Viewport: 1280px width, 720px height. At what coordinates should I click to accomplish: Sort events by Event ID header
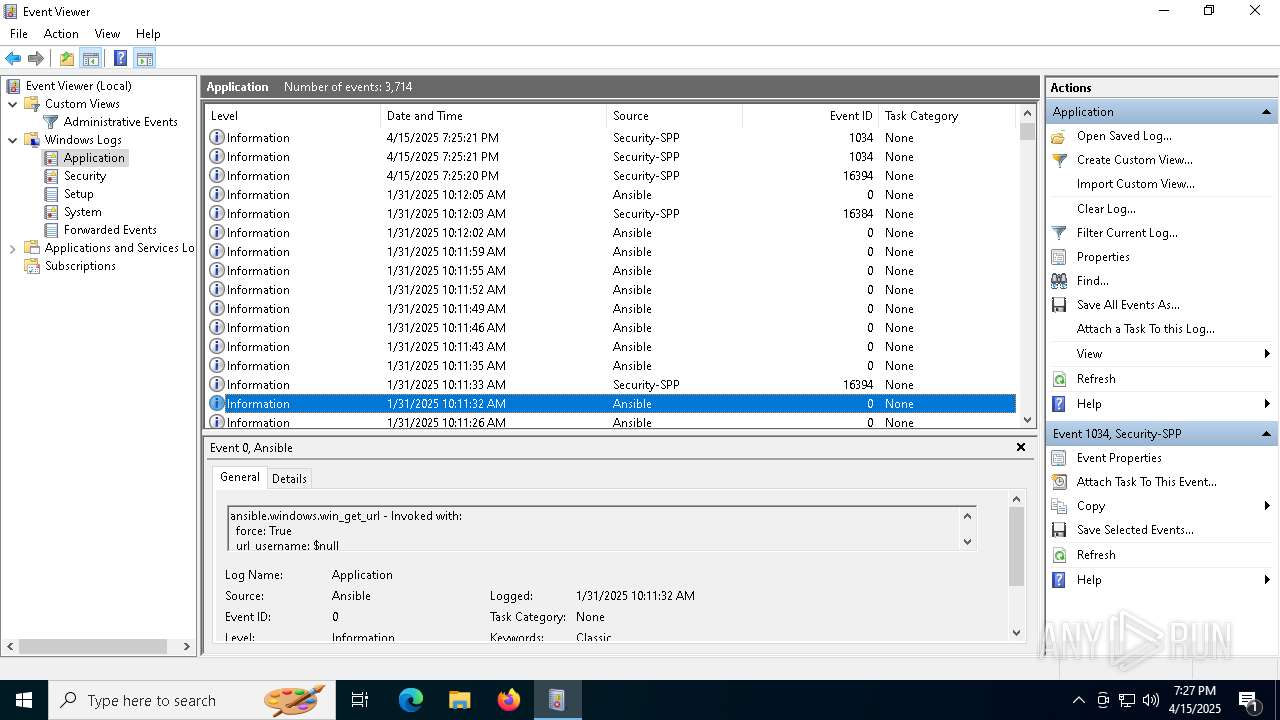point(811,116)
